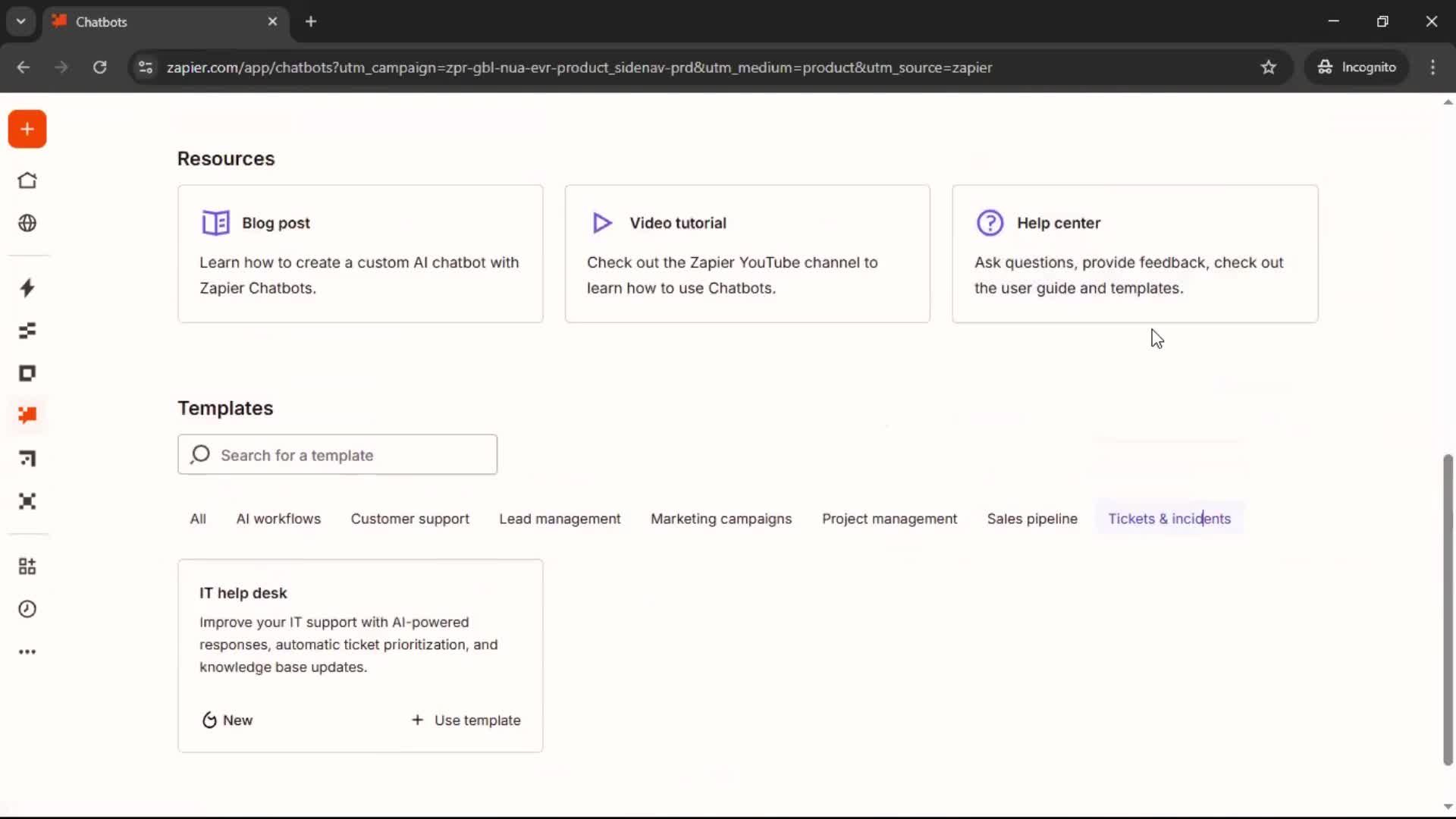This screenshot has height=819, width=1456.
Task: Open the Tables icon in sidebar
Action: (x=27, y=331)
